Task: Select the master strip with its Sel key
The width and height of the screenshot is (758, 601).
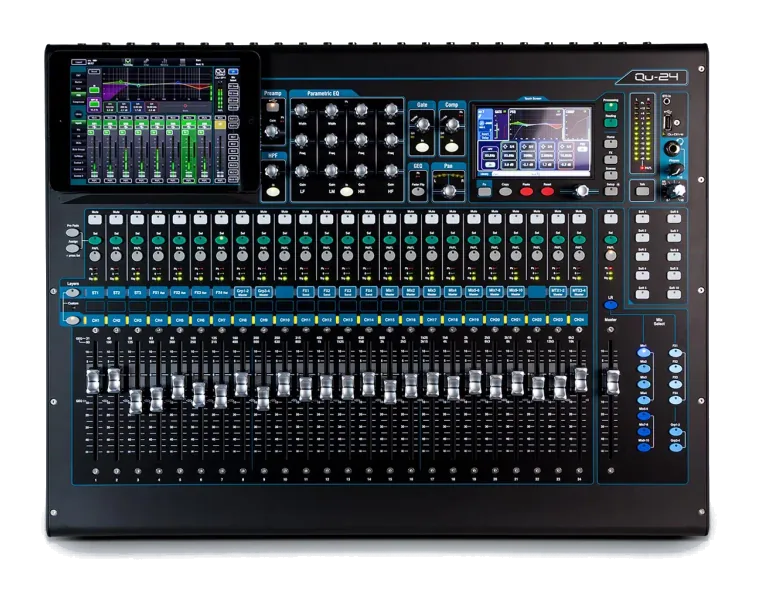Action: pyautogui.click(x=611, y=239)
